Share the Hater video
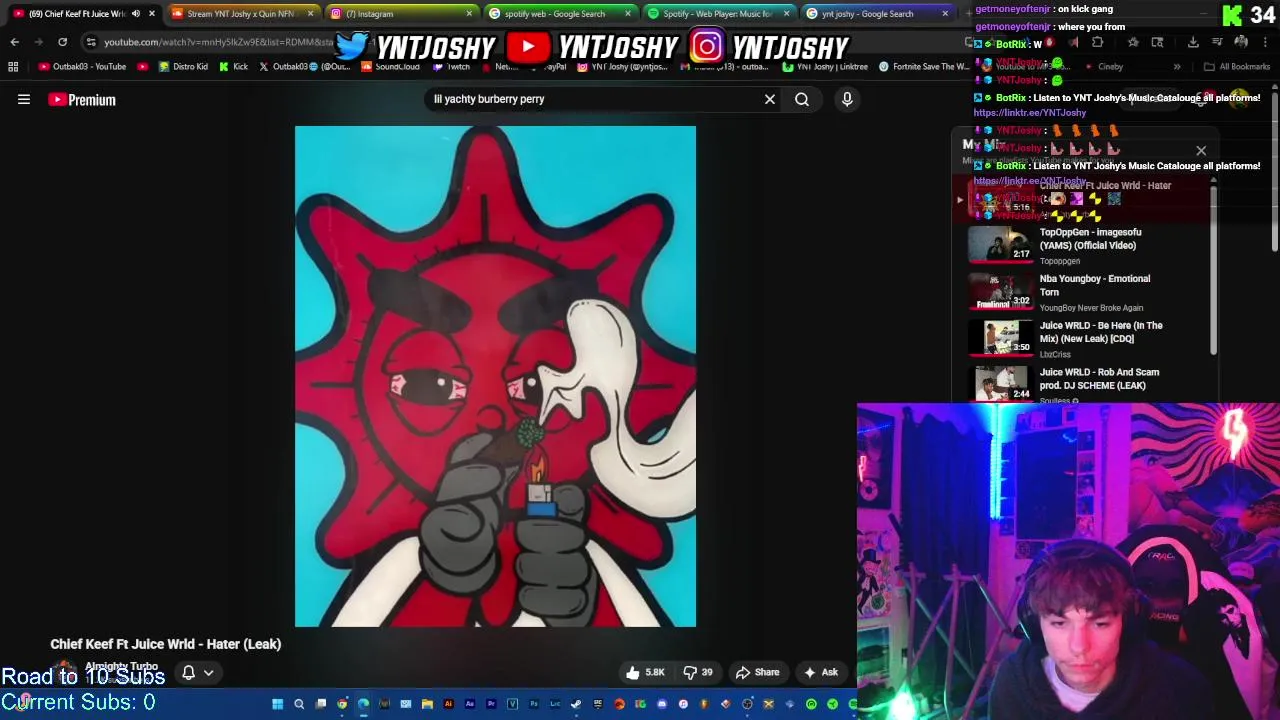The width and height of the screenshot is (1280, 720). [757, 672]
